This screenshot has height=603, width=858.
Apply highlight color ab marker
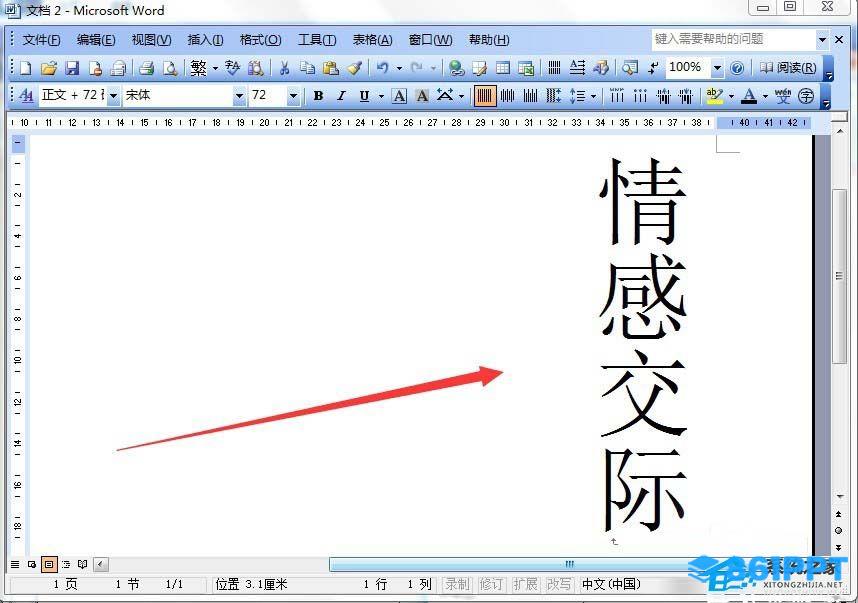coord(715,96)
